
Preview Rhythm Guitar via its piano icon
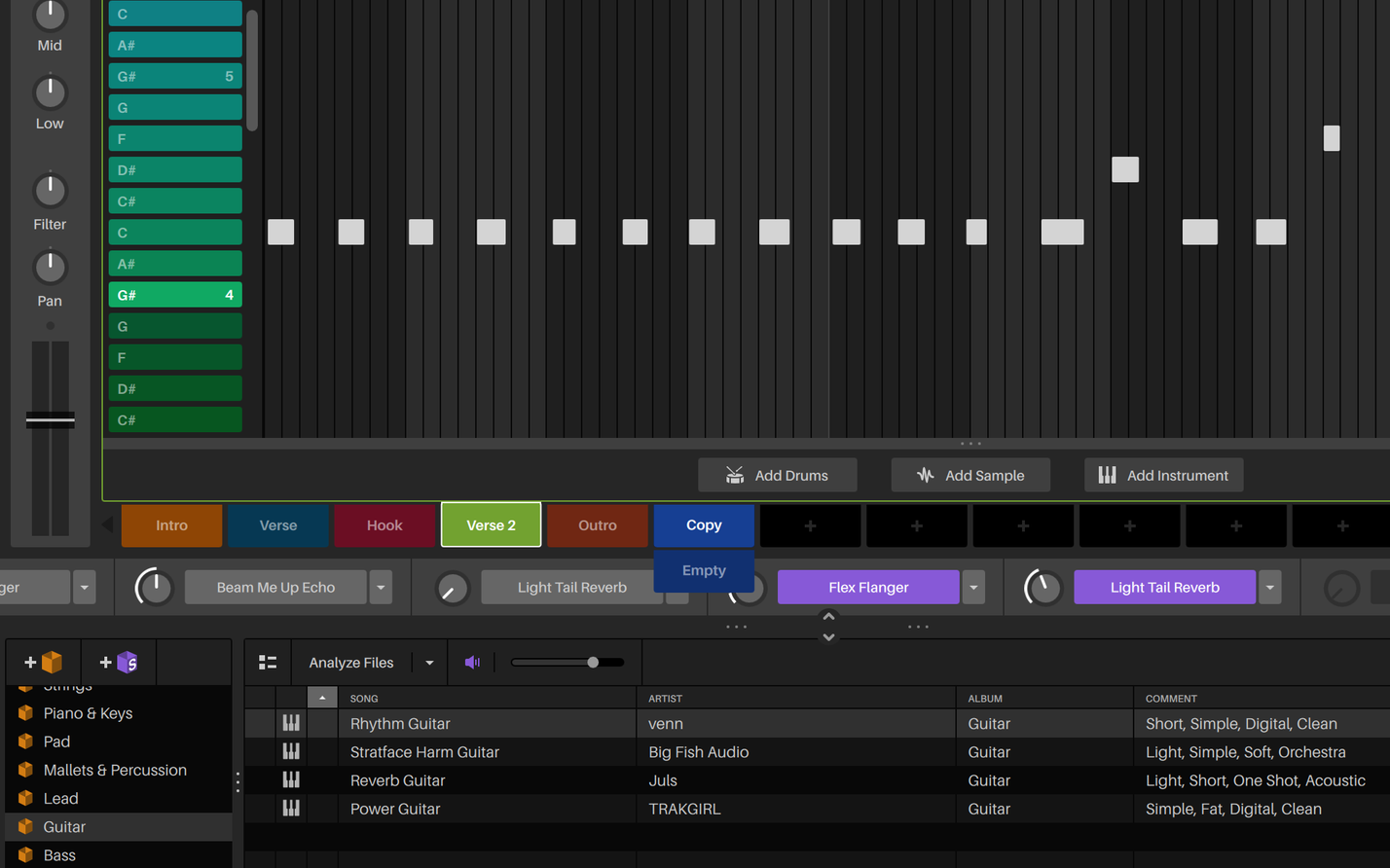point(290,723)
